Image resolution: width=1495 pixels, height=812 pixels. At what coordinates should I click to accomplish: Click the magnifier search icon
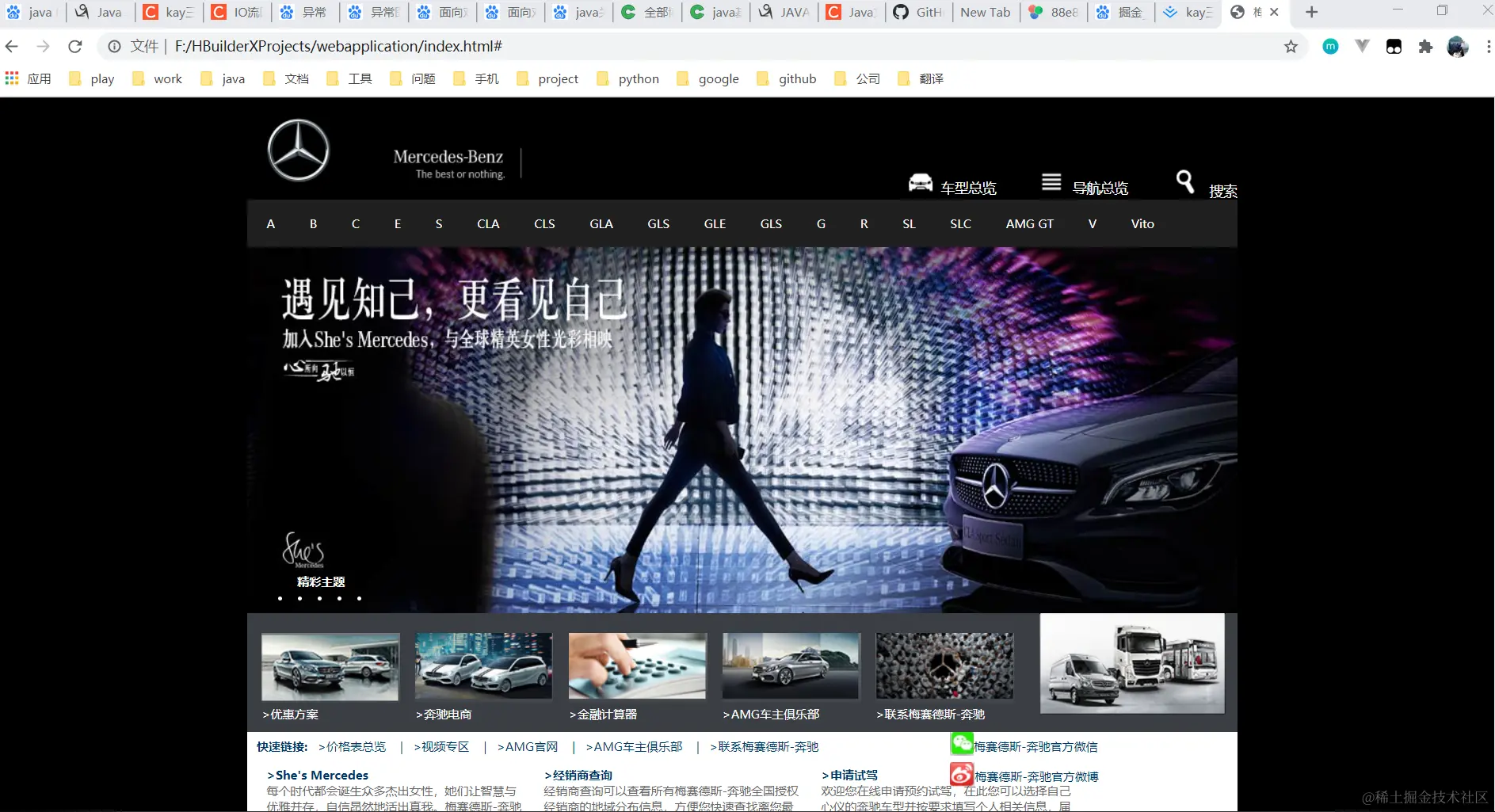[1185, 182]
